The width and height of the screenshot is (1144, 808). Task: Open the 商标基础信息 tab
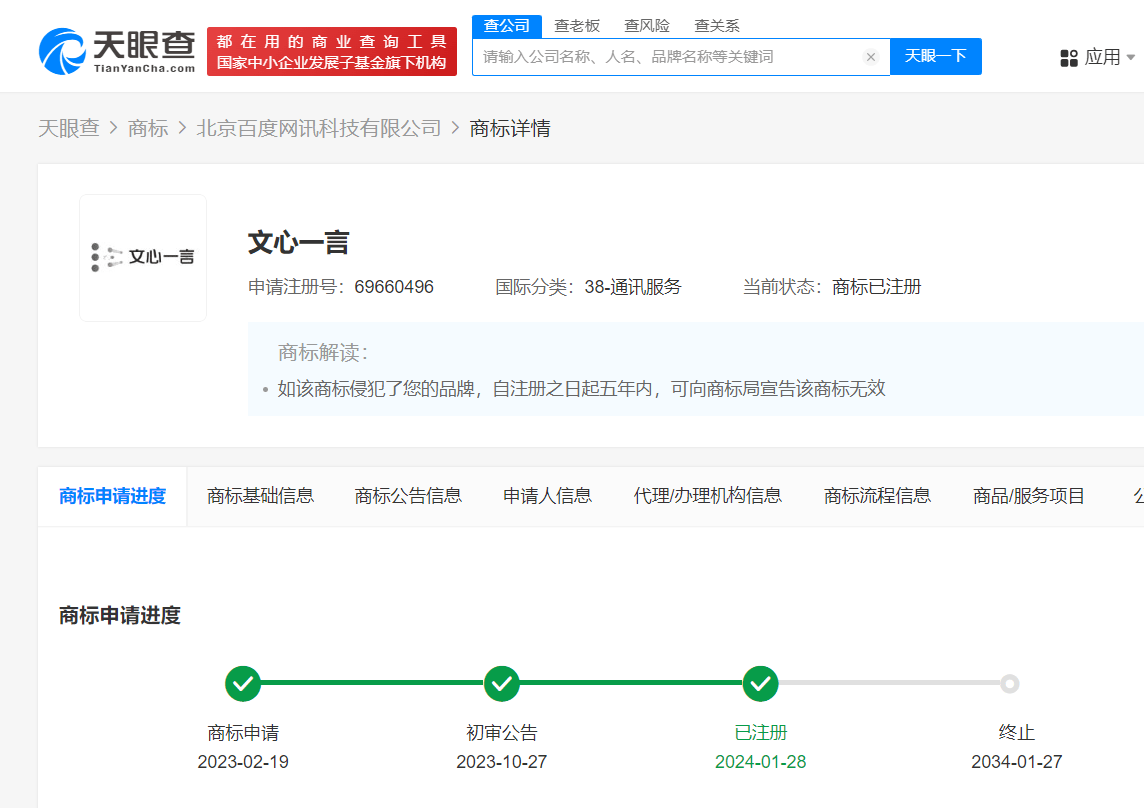coord(259,495)
